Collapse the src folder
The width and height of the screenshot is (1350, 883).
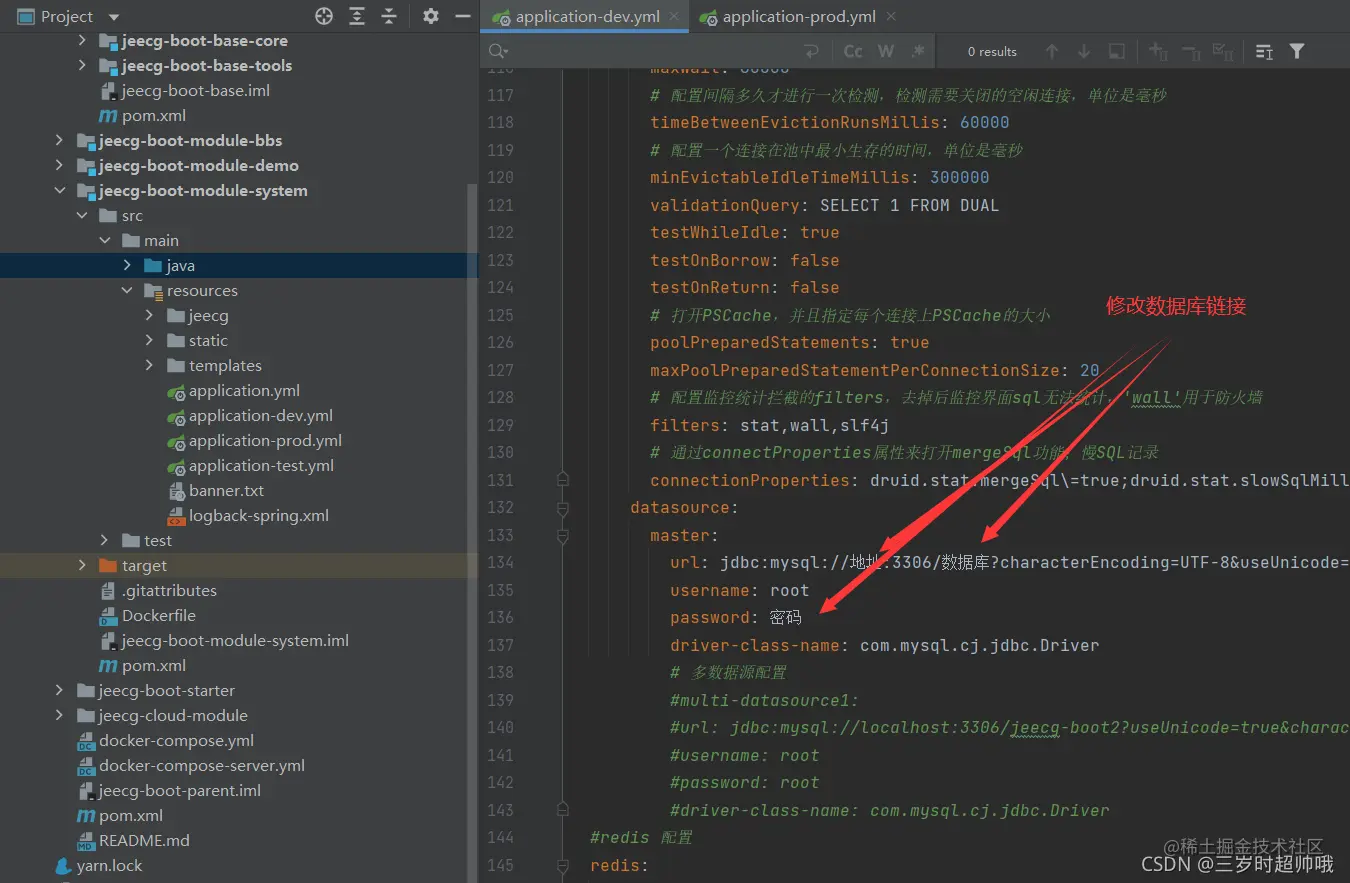point(82,216)
